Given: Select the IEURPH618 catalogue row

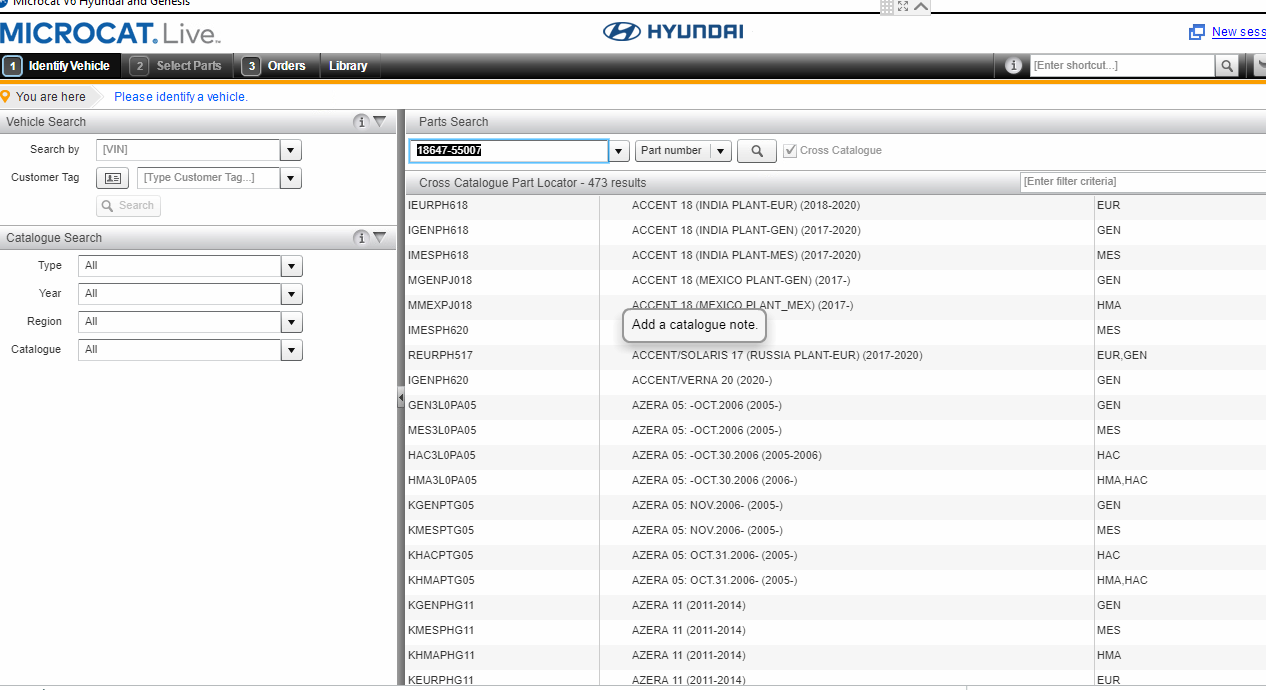Looking at the screenshot, I should click(x=835, y=206).
